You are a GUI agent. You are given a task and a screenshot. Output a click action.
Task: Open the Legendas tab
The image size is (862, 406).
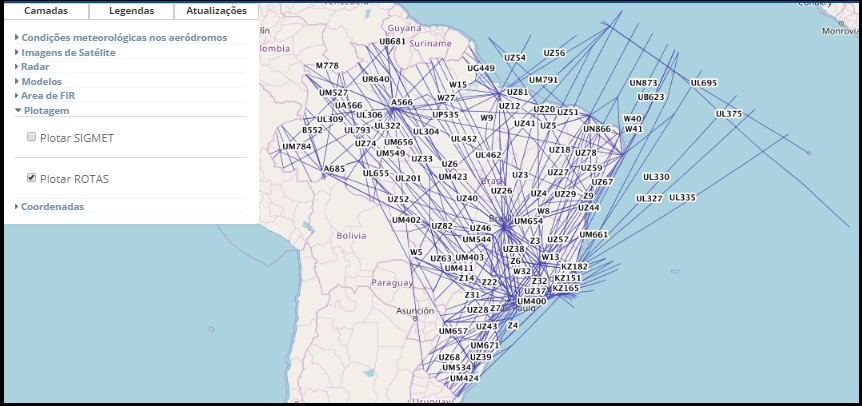pos(131,11)
